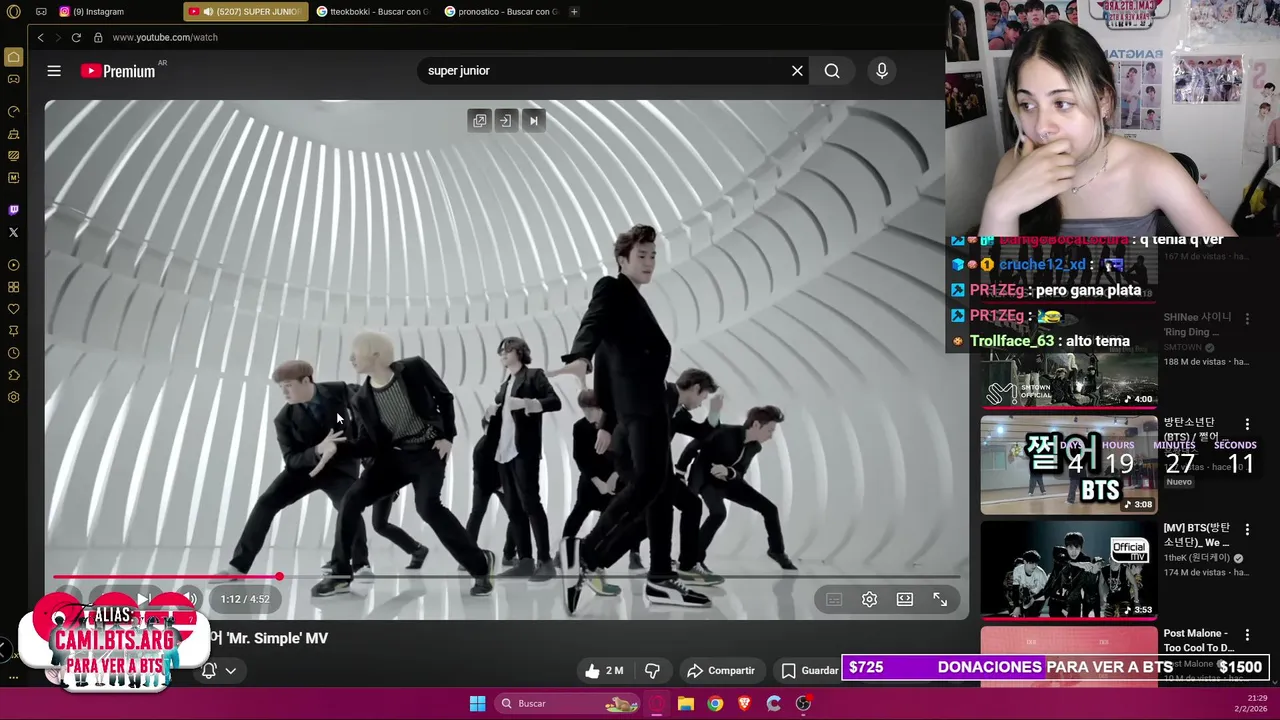Switch to the pronostico Google search tab

click(501, 12)
